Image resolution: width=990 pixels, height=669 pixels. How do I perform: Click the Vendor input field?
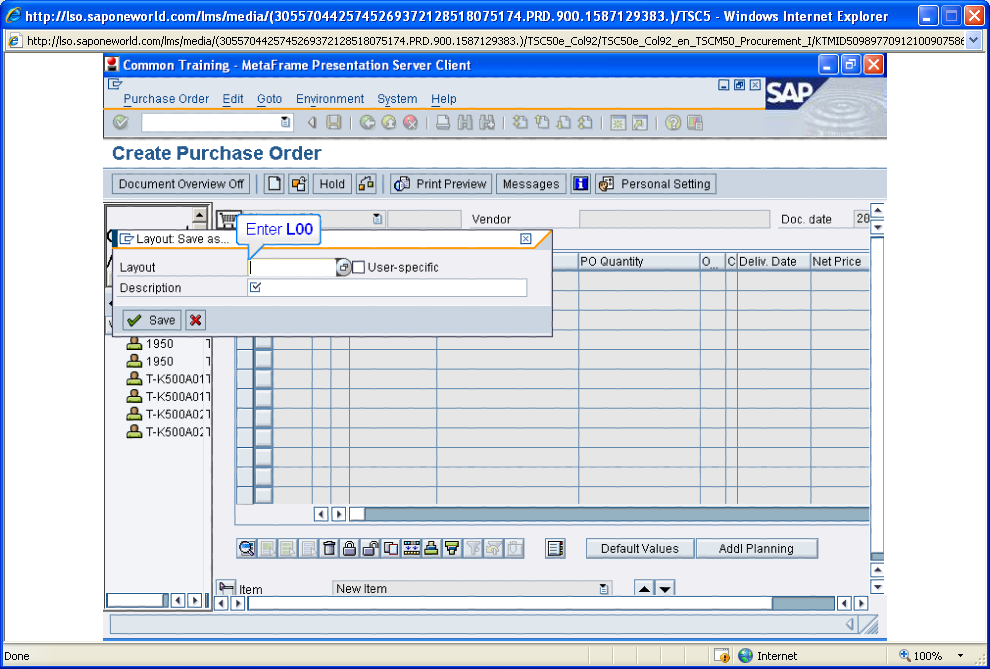coord(674,219)
